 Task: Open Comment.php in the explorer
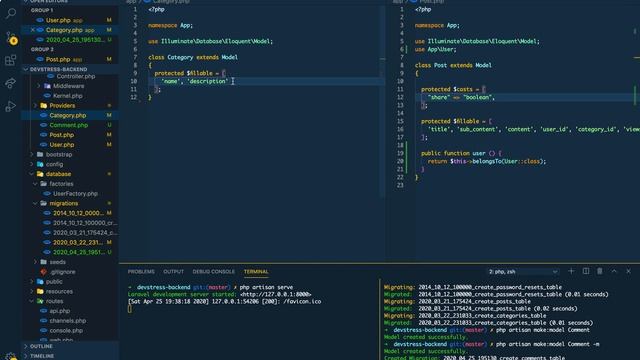(69, 125)
